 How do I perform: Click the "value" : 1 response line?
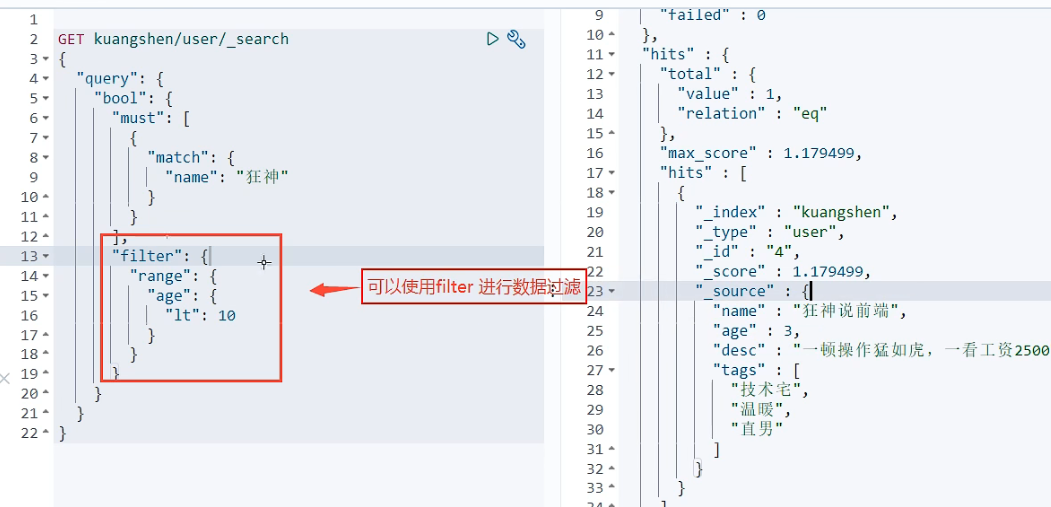[x=729, y=94]
